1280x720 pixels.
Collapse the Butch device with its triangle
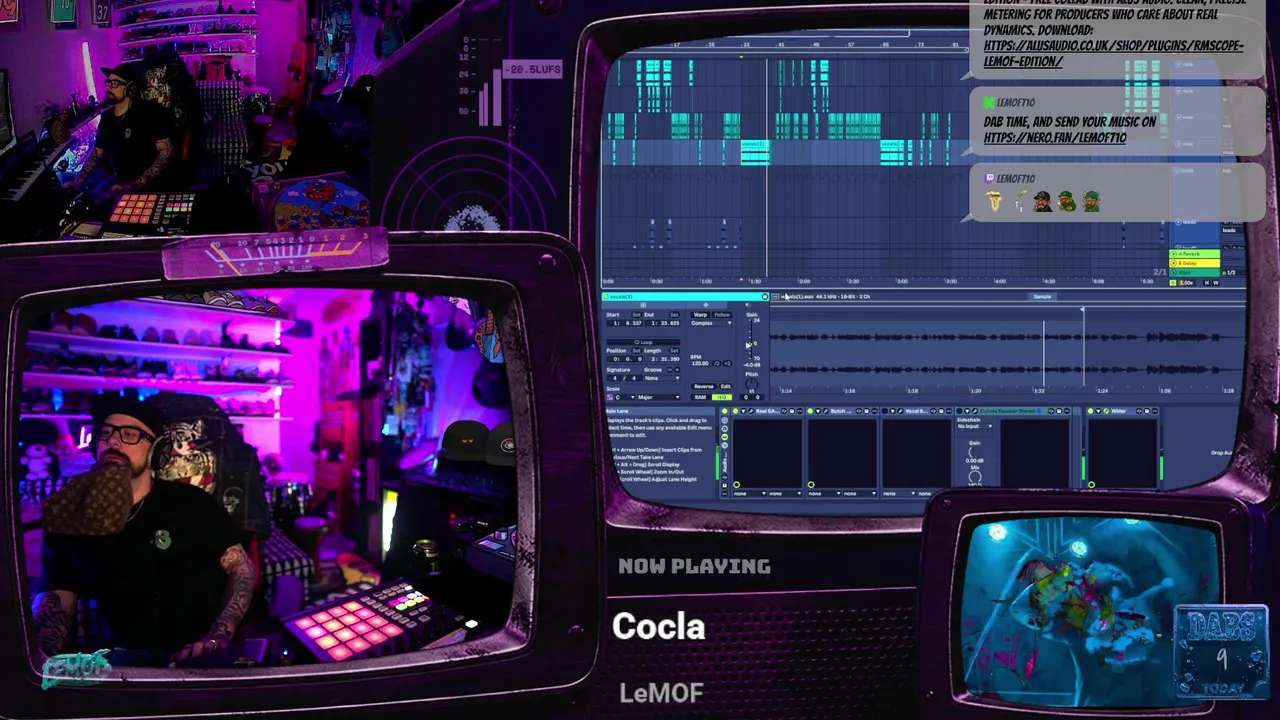(x=818, y=411)
